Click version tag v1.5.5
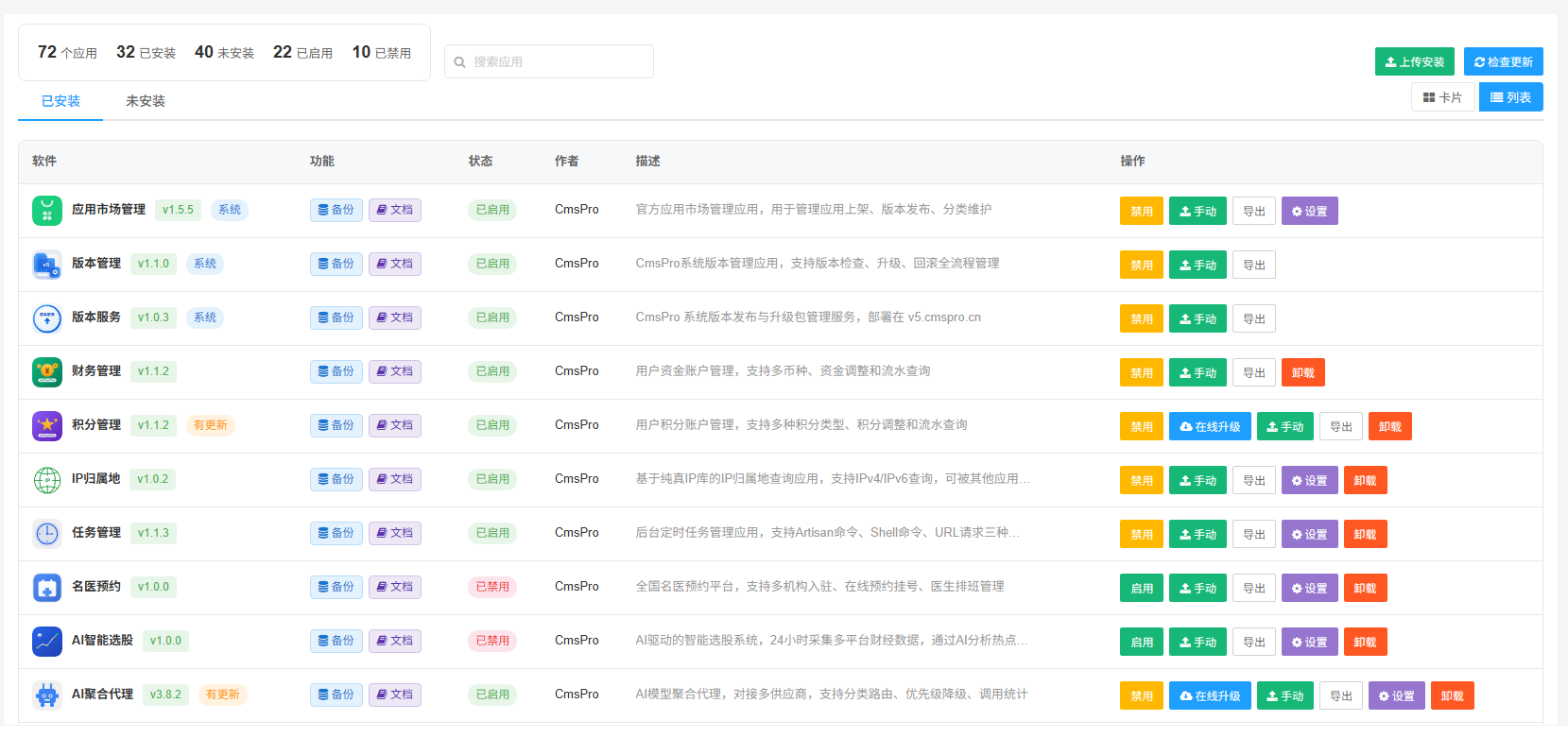Screen dimensions: 1568x738 [x=178, y=210]
